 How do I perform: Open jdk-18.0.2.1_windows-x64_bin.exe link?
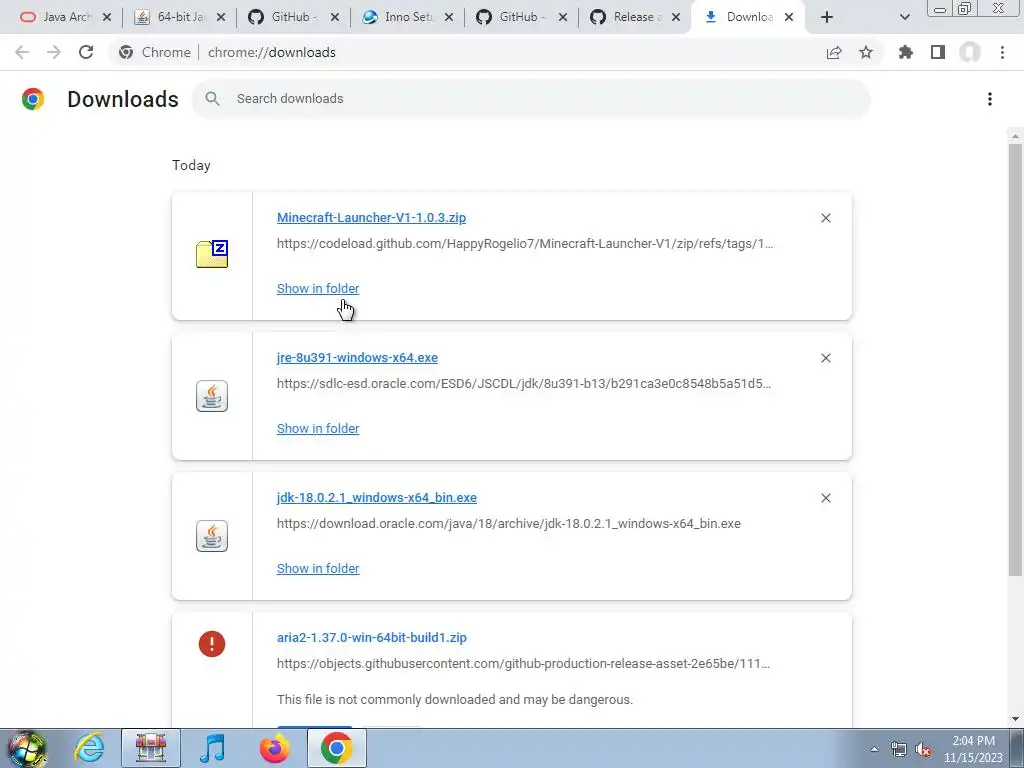point(377,498)
